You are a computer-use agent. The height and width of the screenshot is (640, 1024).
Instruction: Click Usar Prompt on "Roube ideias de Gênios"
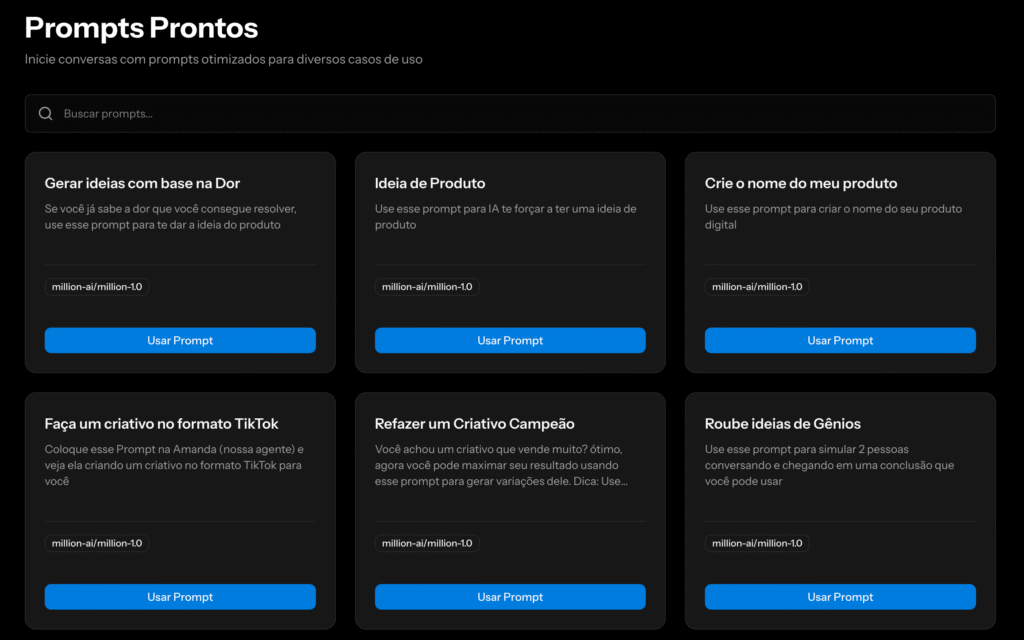(840, 597)
